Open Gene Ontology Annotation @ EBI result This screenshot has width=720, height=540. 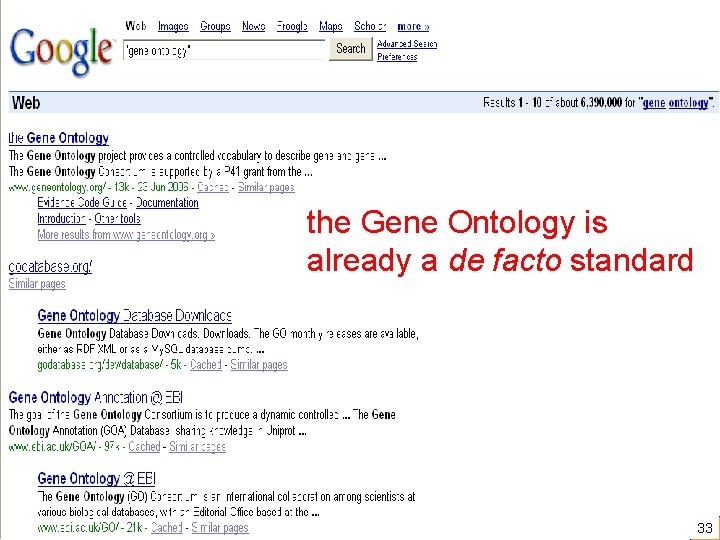[96, 397]
